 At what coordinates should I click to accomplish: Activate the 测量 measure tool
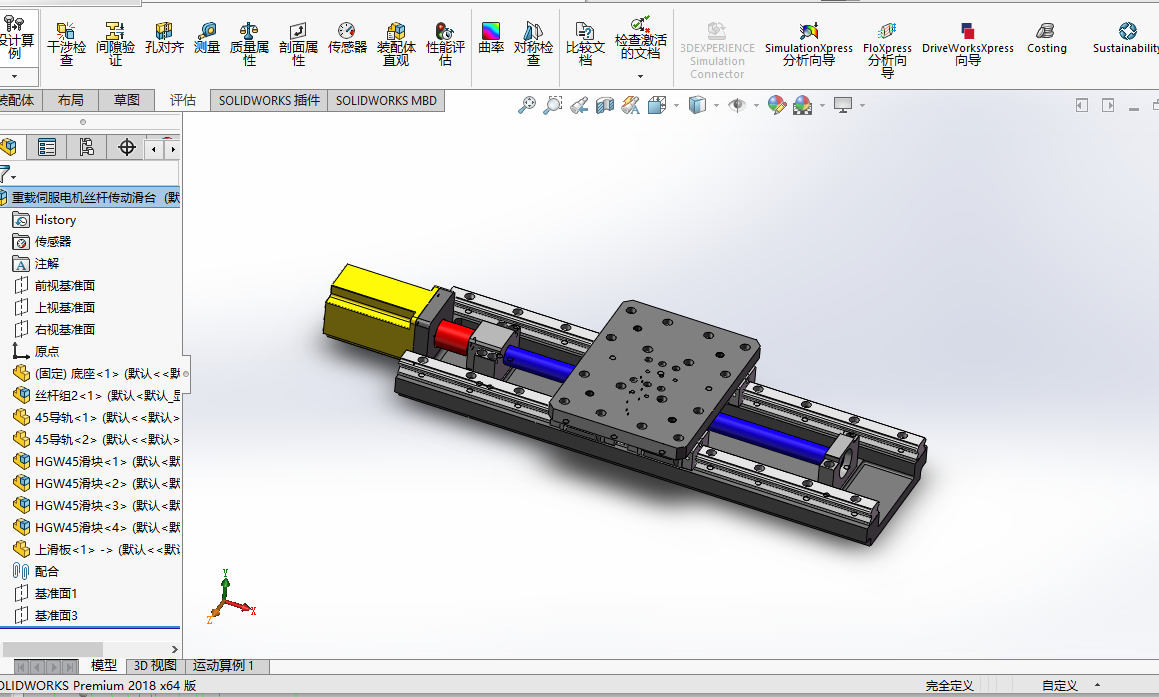207,38
